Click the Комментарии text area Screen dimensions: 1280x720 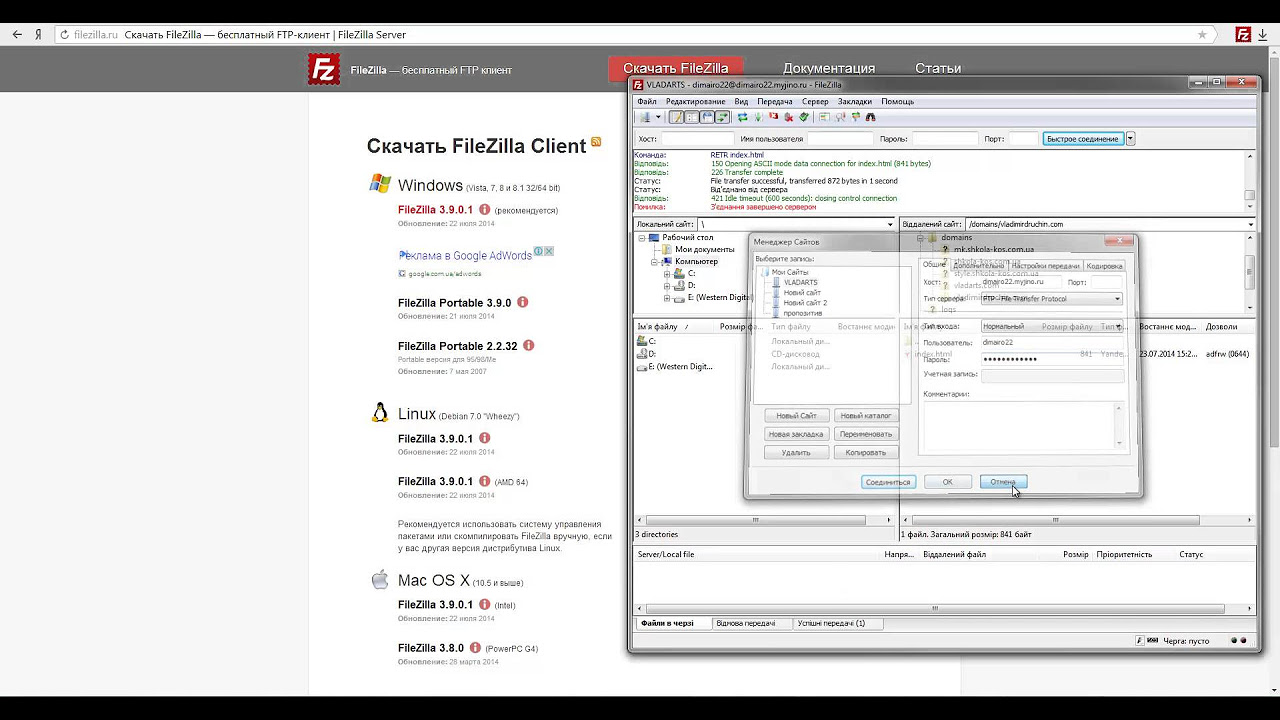pyautogui.click(x=1025, y=426)
